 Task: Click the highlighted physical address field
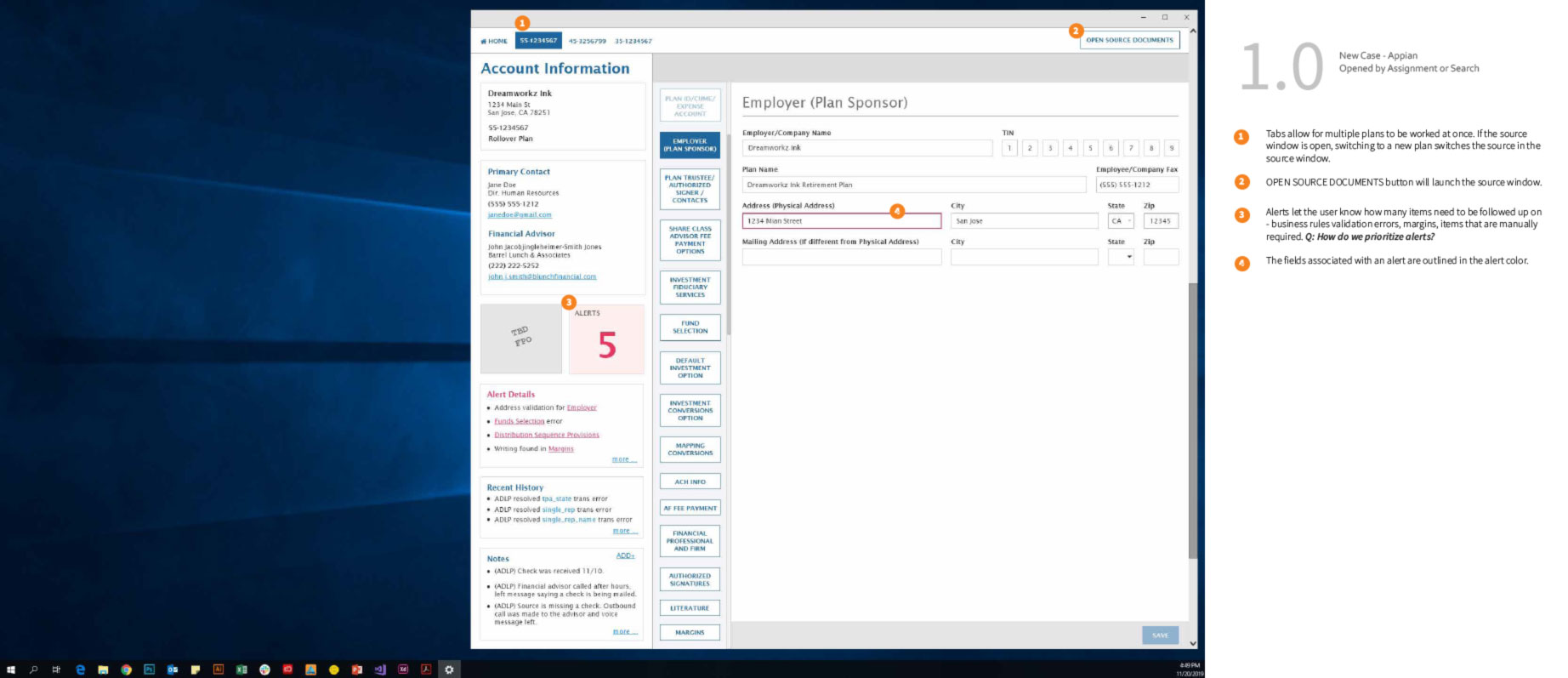(841, 221)
